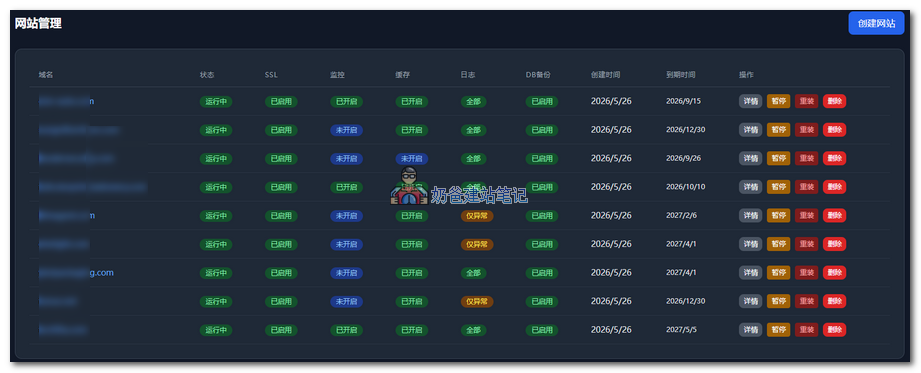The image size is (921, 373).
Task: Click 运行中 status in 2026/9/15 row
Action: click(x=216, y=102)
